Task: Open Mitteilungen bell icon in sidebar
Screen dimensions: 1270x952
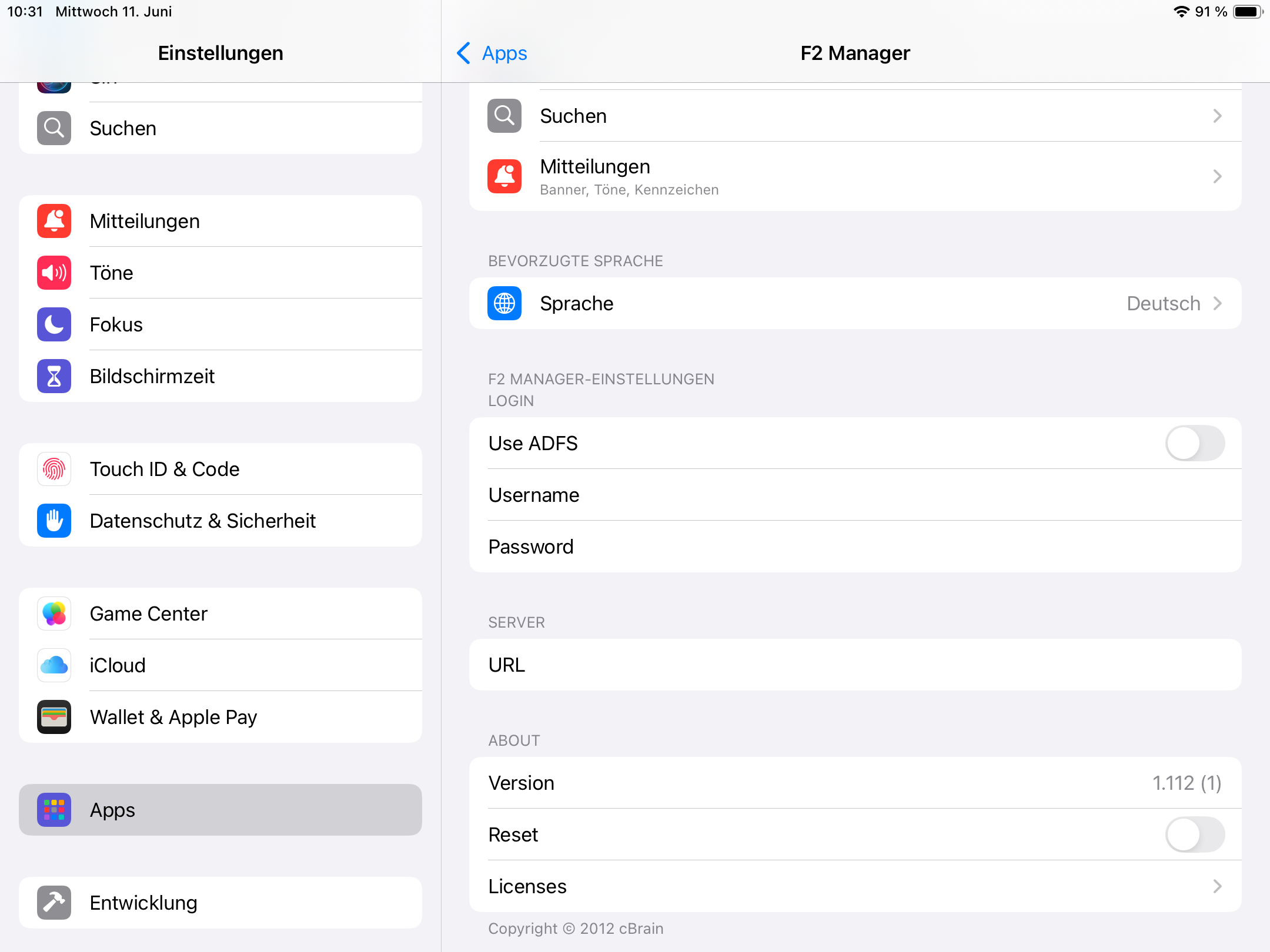Action: click(x=54, y=221)
